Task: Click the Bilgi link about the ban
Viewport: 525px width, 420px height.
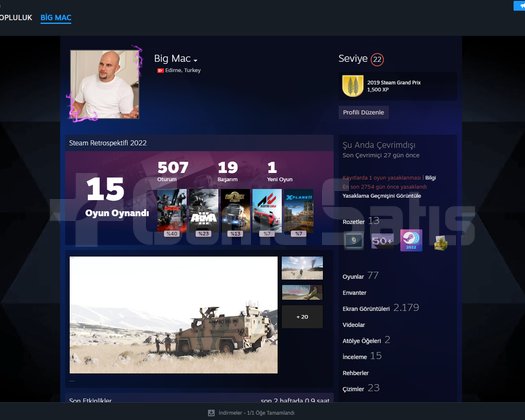Action: coord(431,178)
